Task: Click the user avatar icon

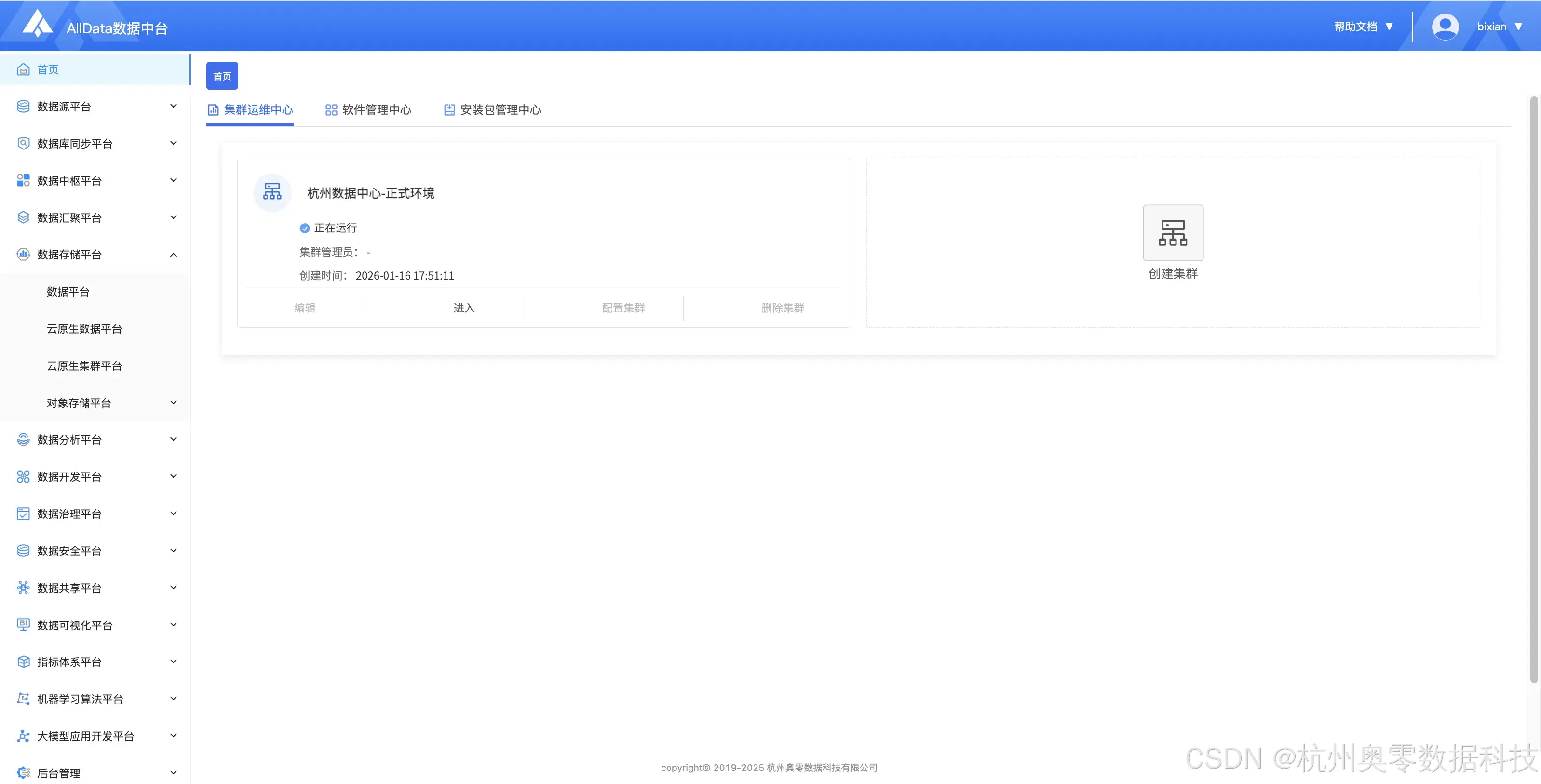Action: 1445,27
